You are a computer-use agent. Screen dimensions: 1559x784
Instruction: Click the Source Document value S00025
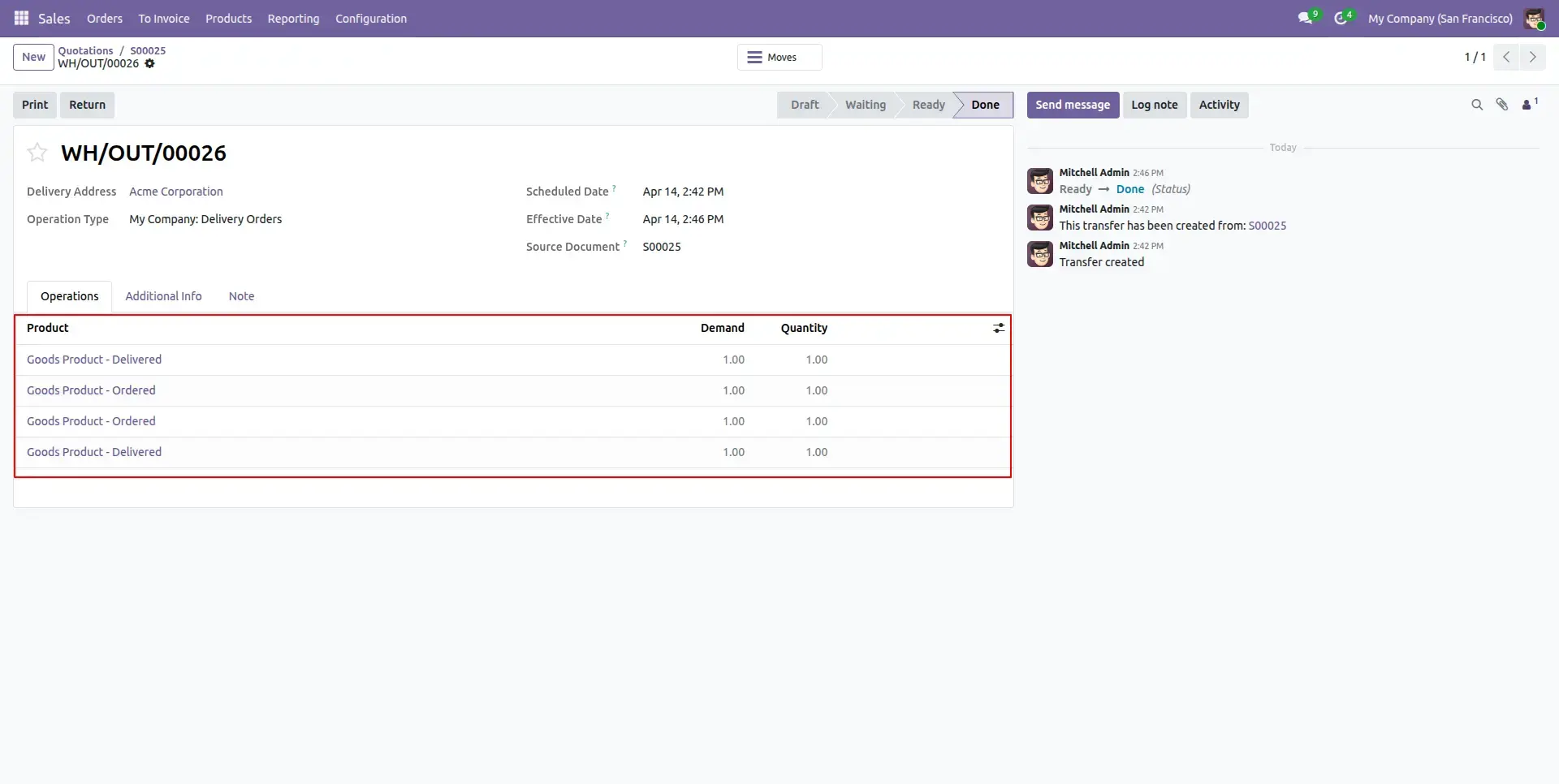coord(662,247)
